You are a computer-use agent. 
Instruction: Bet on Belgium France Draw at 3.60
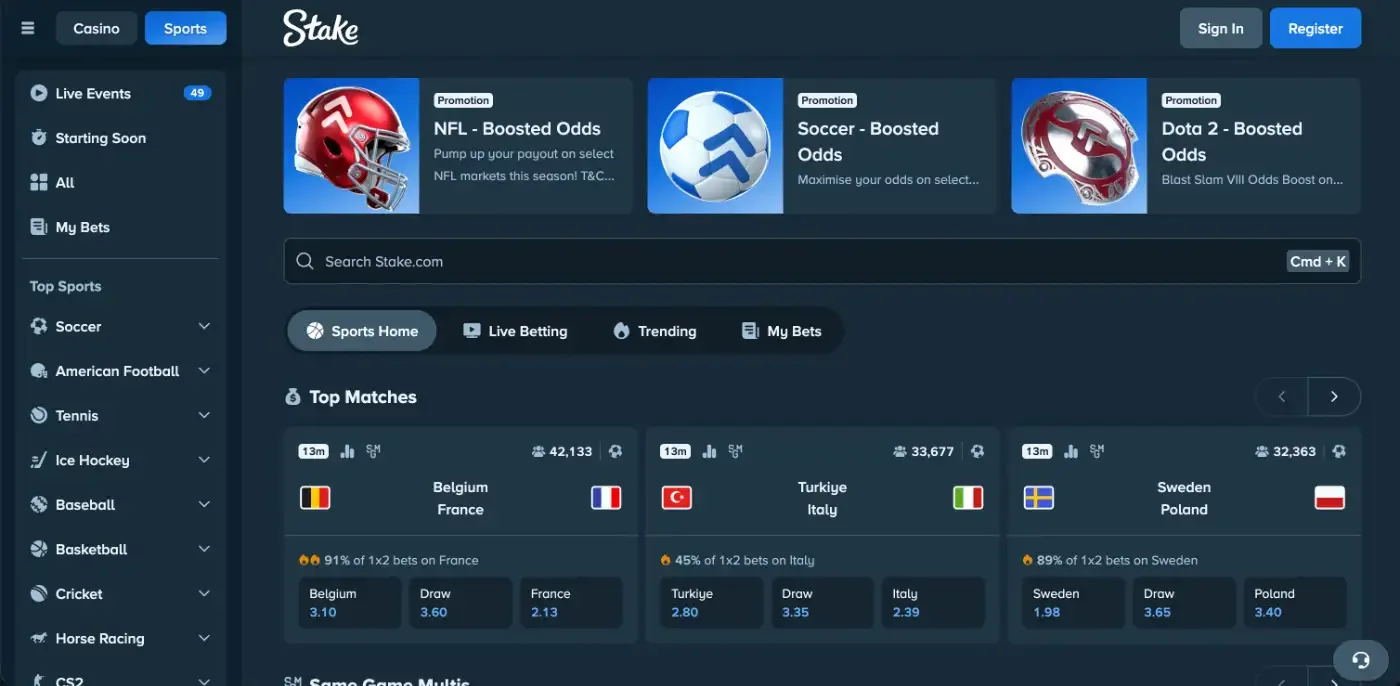[460, 602]
